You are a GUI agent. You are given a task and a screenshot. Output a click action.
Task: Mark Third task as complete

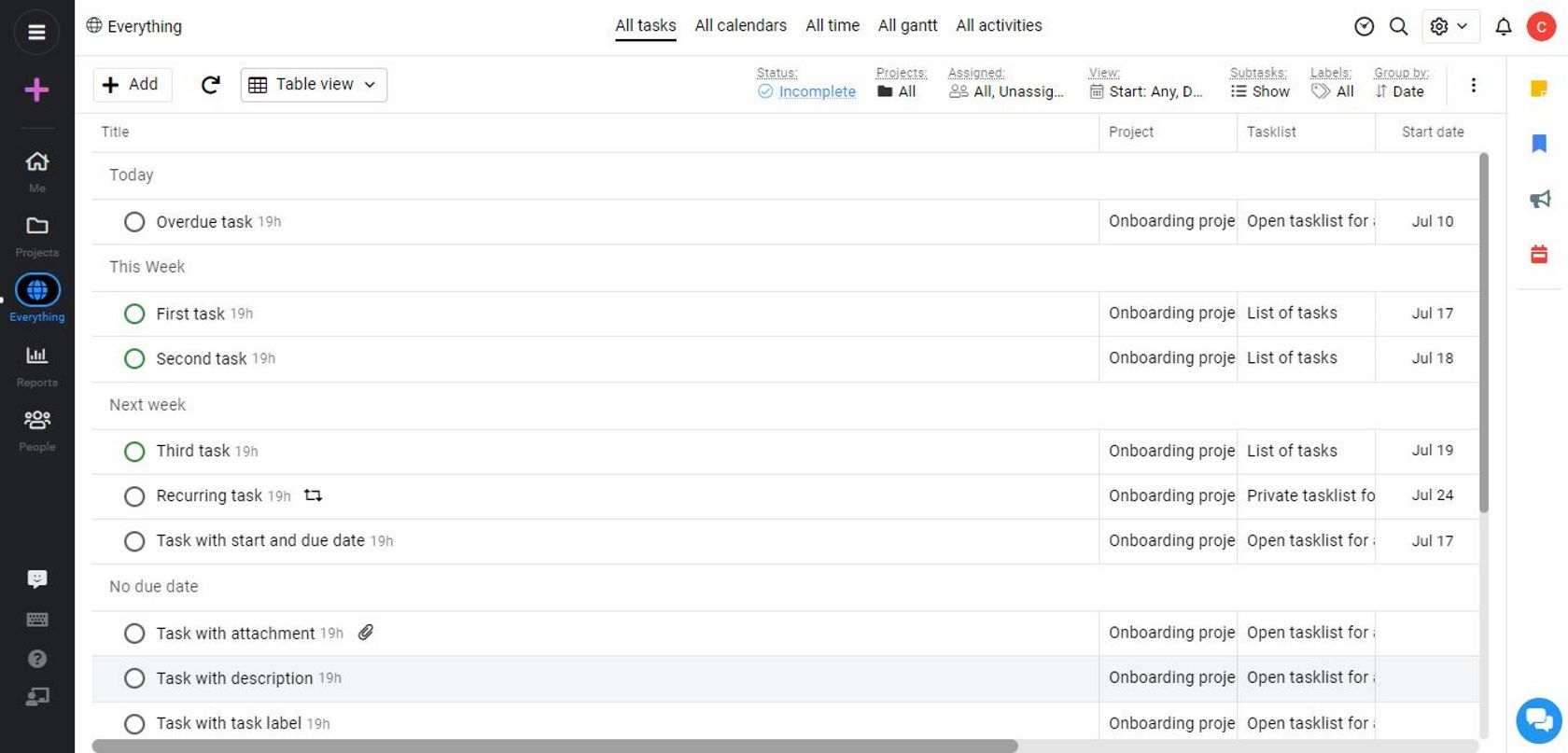[x=134, y=452]
